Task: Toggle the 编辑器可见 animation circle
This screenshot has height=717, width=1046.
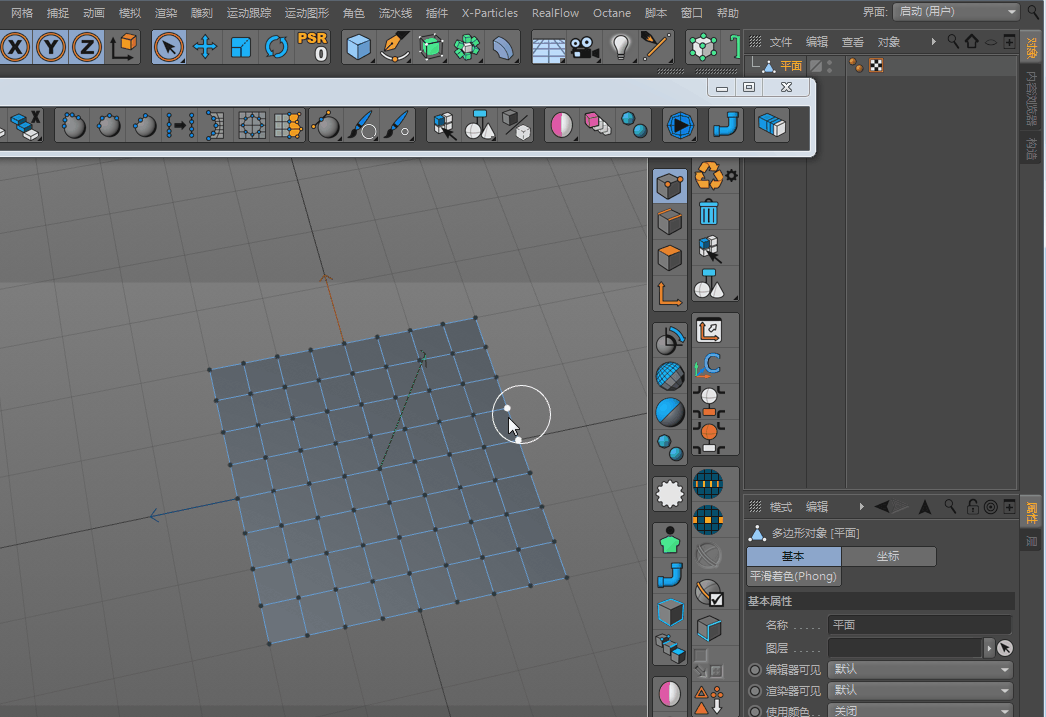Action: pyautogui.click(x=755, y=670)
